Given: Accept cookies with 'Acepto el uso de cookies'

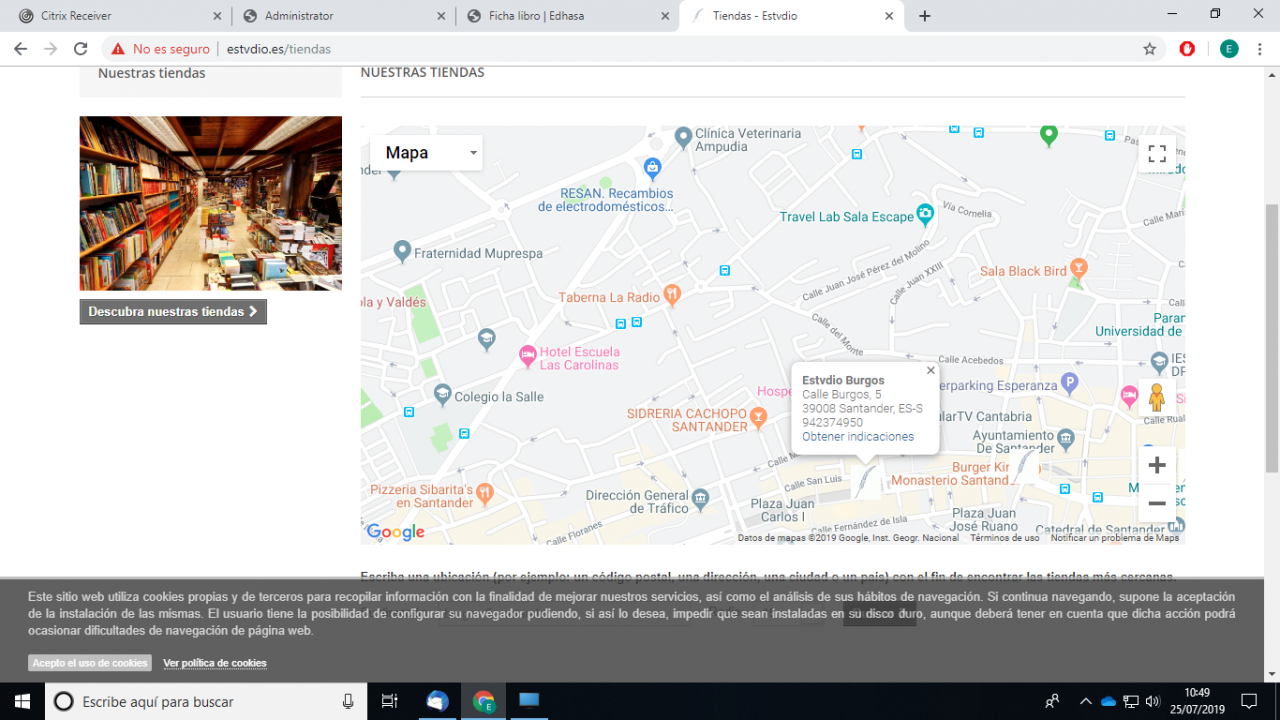Looking at the screenshot, I should [90, 663].
